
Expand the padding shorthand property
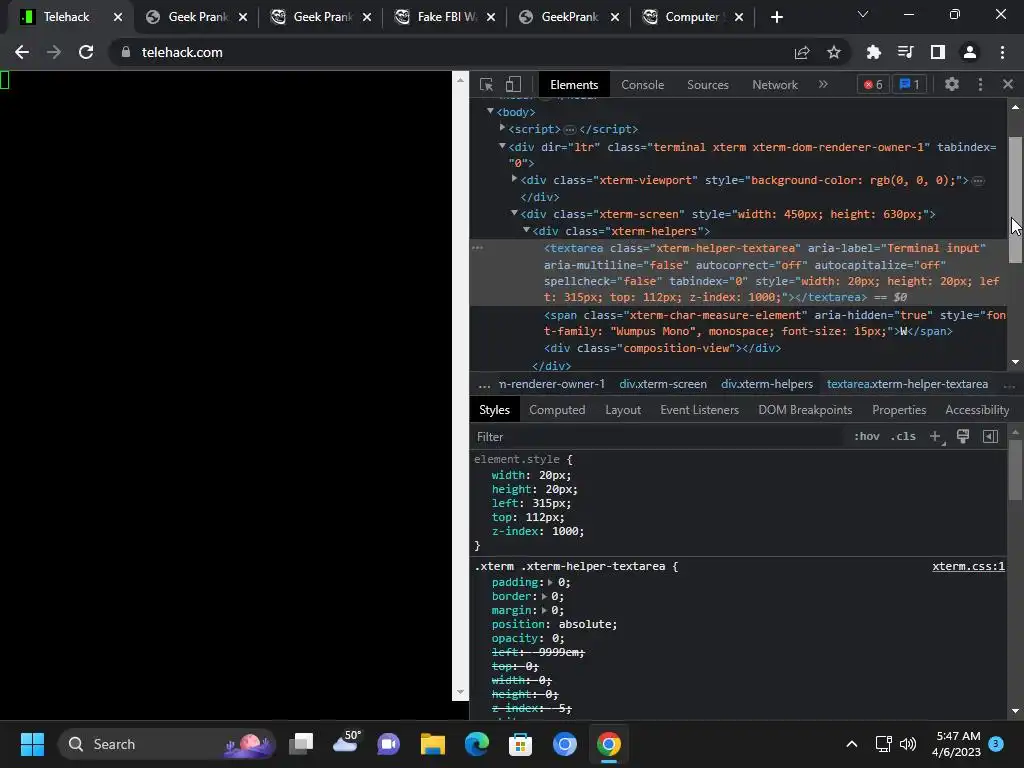[x=550, y=582]
